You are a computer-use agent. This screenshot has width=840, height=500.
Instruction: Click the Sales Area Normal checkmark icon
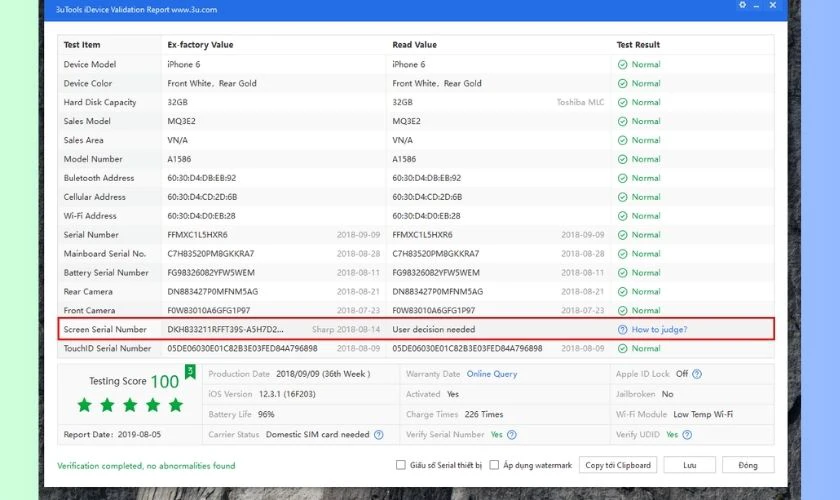[622, 140]
